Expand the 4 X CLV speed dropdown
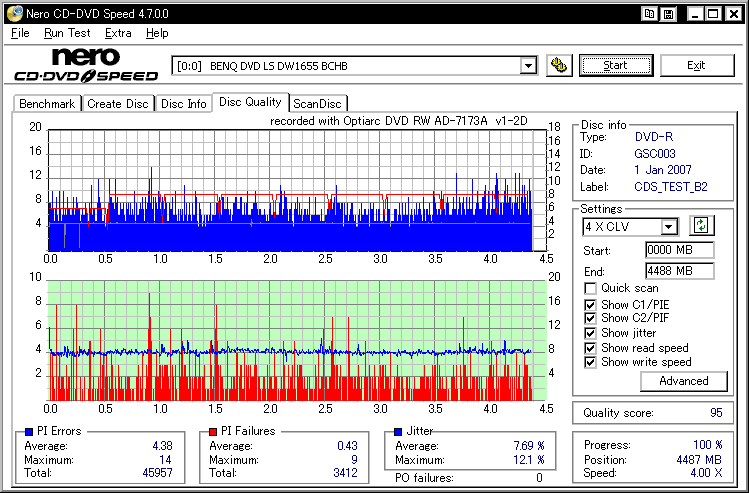 click(x=670, y=226)
